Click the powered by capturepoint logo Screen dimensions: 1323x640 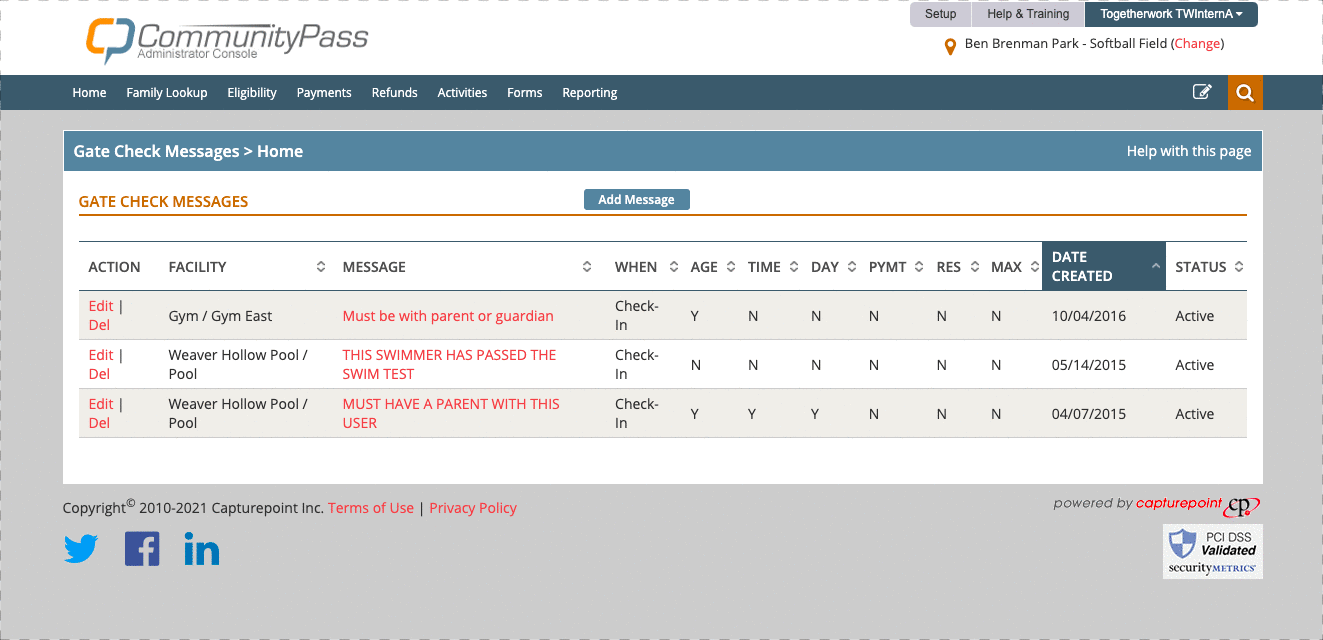pos(1157,505)
